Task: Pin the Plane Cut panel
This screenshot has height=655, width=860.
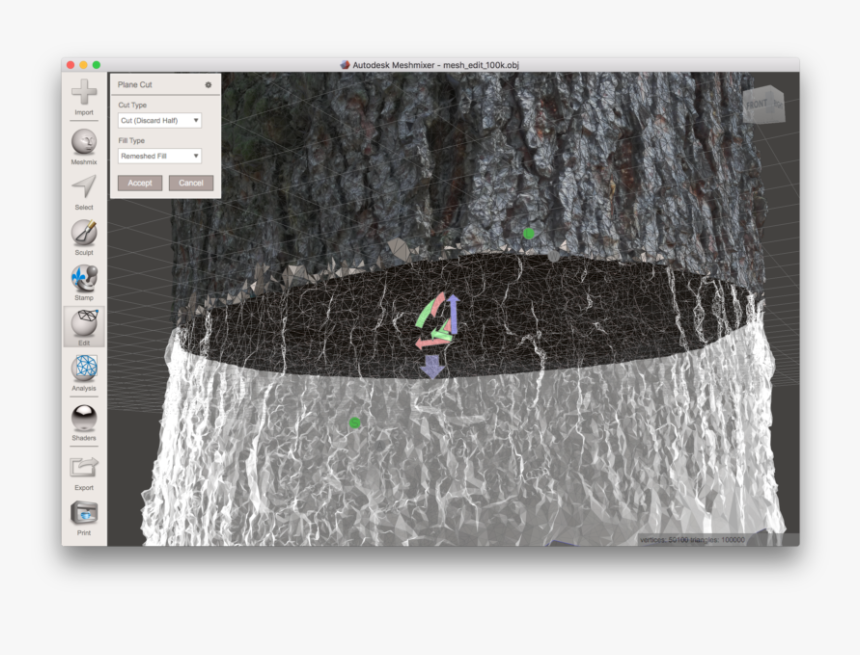Action: (208, 85)
